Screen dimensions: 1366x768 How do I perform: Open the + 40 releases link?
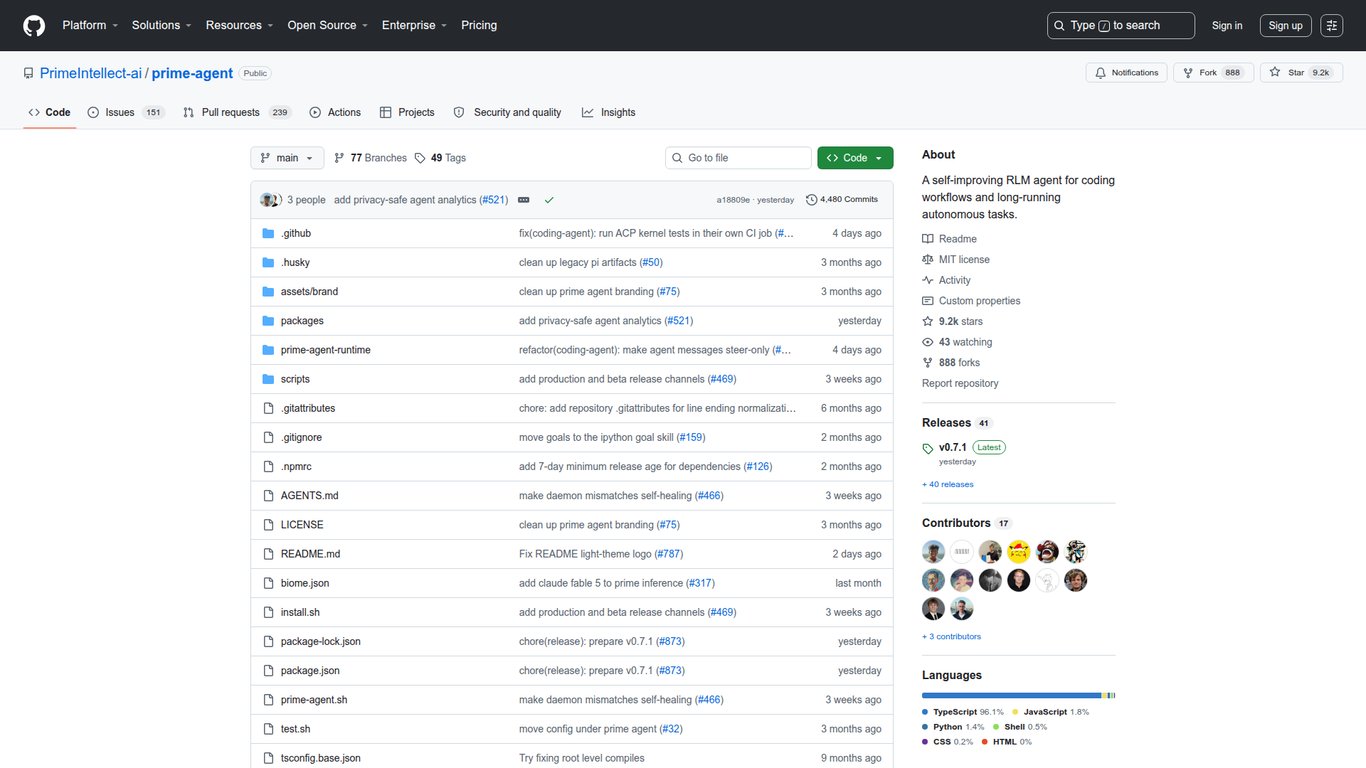coord(948,485)
